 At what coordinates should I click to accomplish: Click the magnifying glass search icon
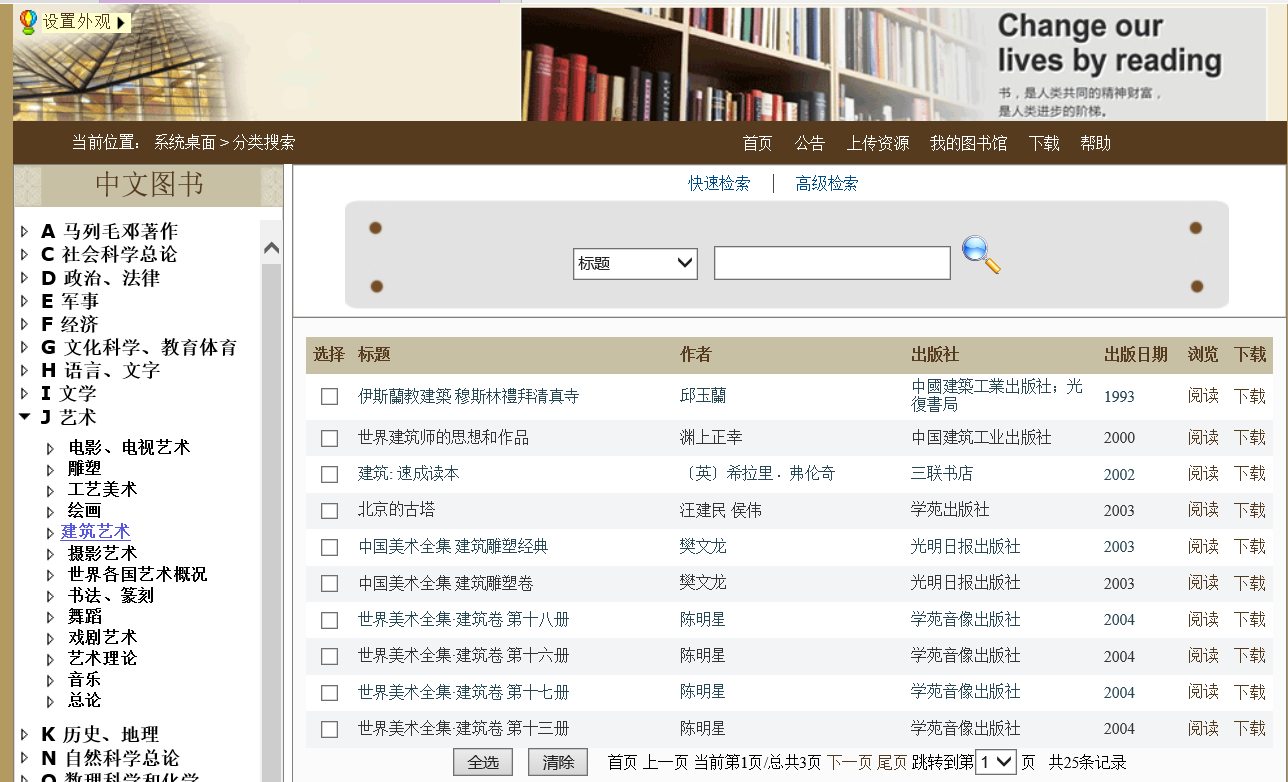pyautogui.click(x=980, y=256)
